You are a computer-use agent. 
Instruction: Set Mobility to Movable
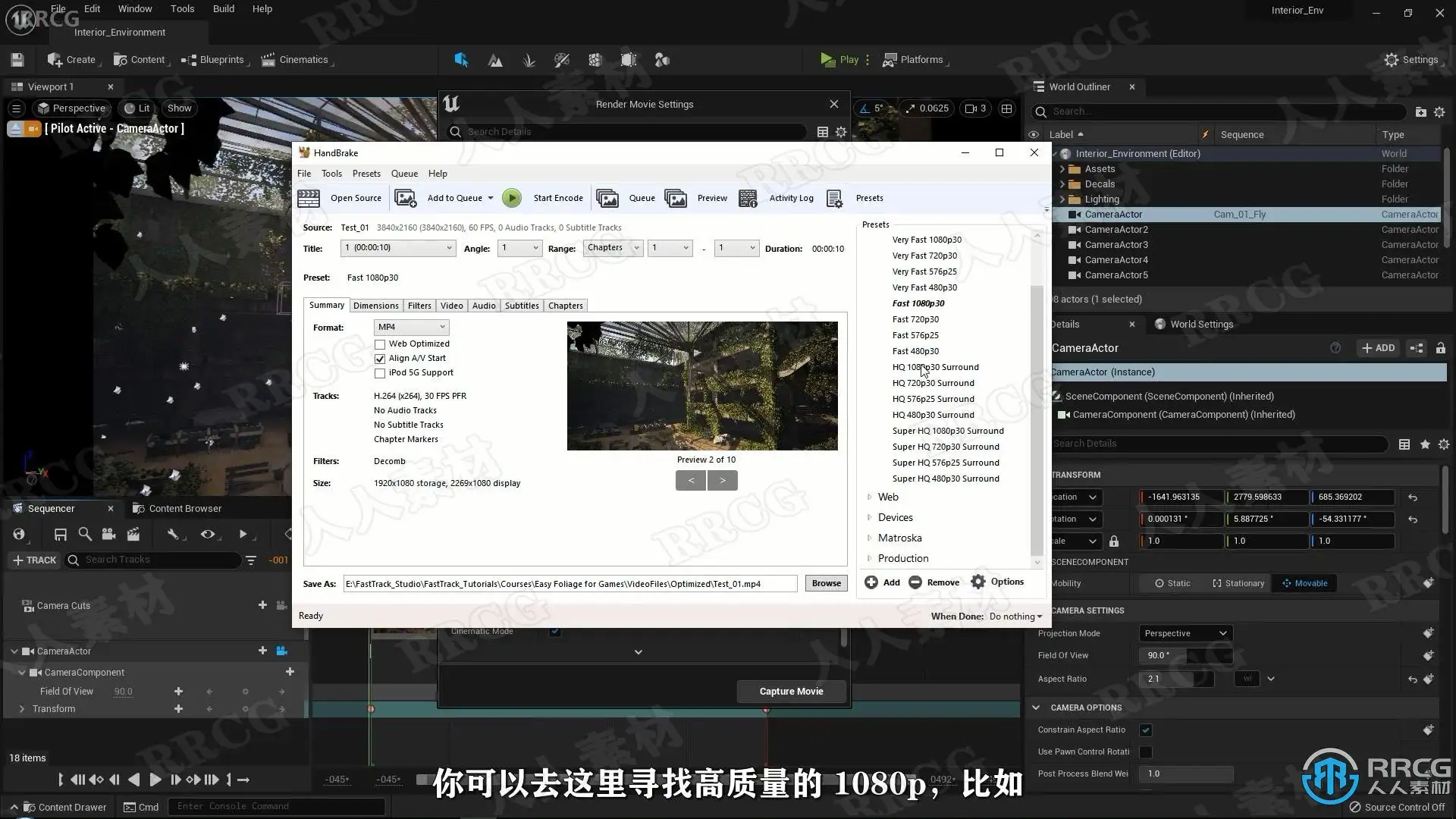(x=1304, y=583)
